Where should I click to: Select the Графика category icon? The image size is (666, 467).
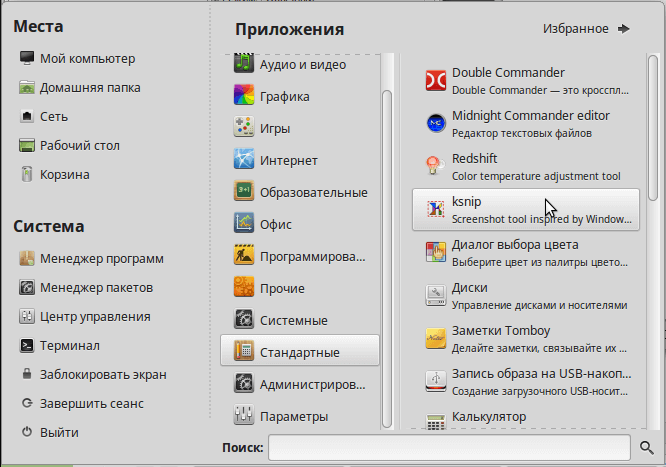[x=244, y=95]
